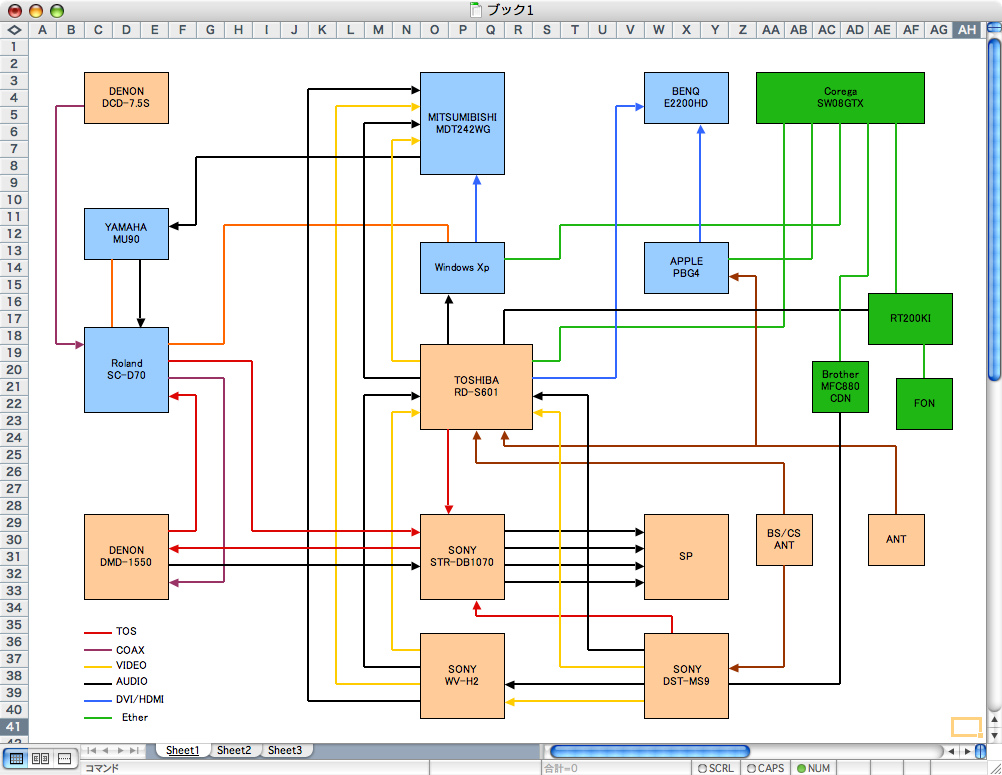Select the APPLE PBG4 box
This screenshot has width=1002, height=775.
[686, 268]
